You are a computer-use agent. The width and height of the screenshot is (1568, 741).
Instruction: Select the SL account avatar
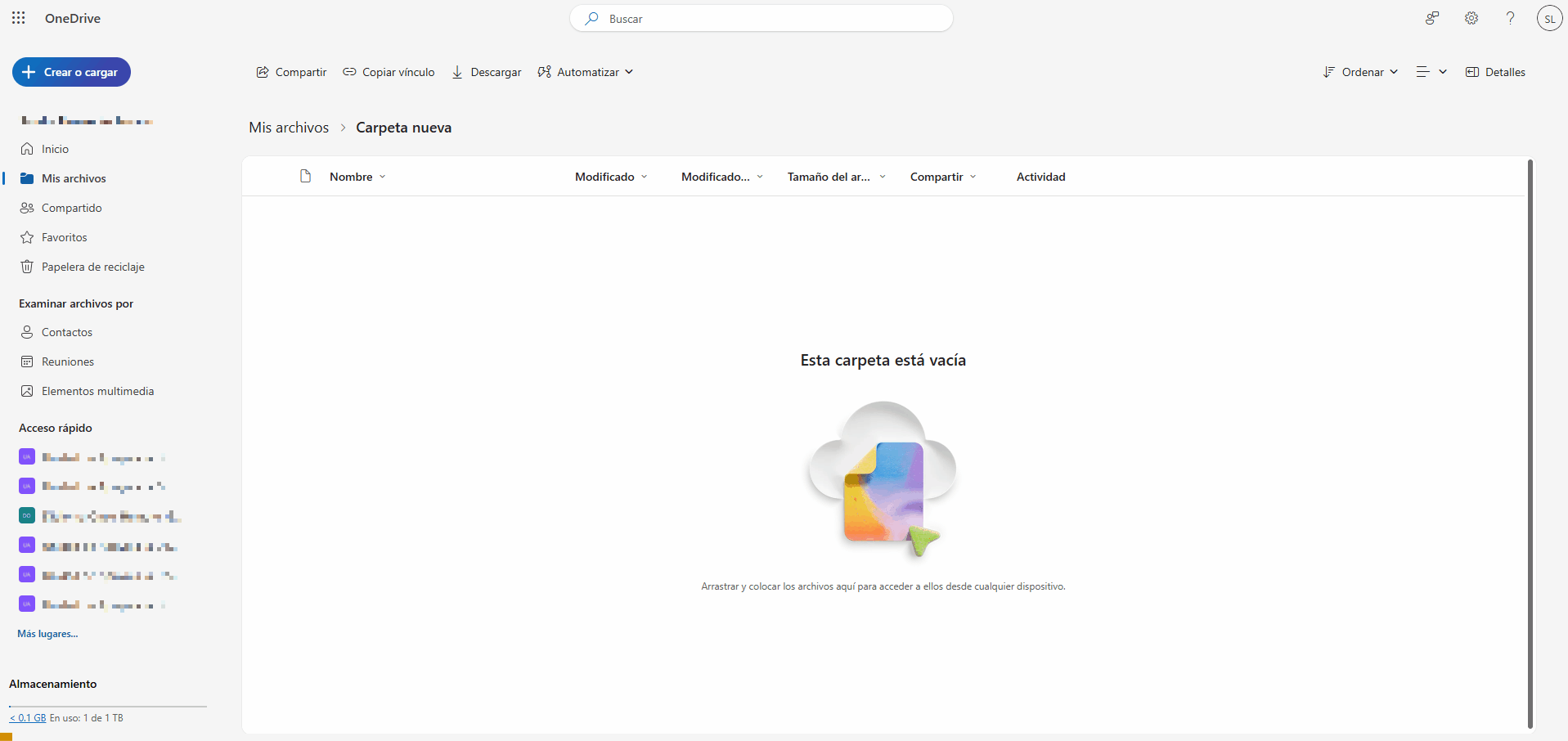1550,17
